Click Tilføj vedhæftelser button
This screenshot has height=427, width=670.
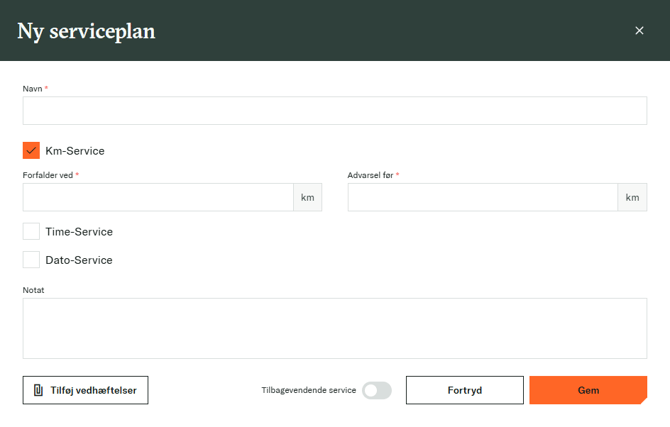pyautogui.click(x=85, y=390)
